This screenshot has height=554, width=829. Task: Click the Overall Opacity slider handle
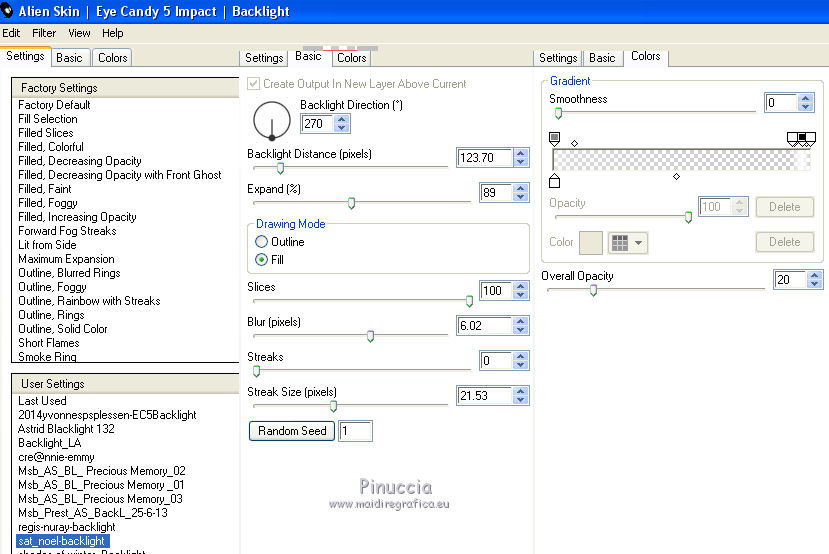coord(593,290)
